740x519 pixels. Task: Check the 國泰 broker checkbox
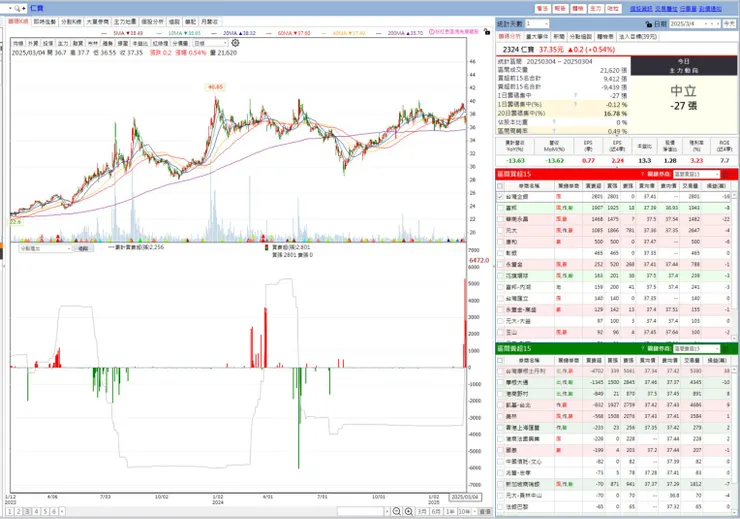(500, 451)
